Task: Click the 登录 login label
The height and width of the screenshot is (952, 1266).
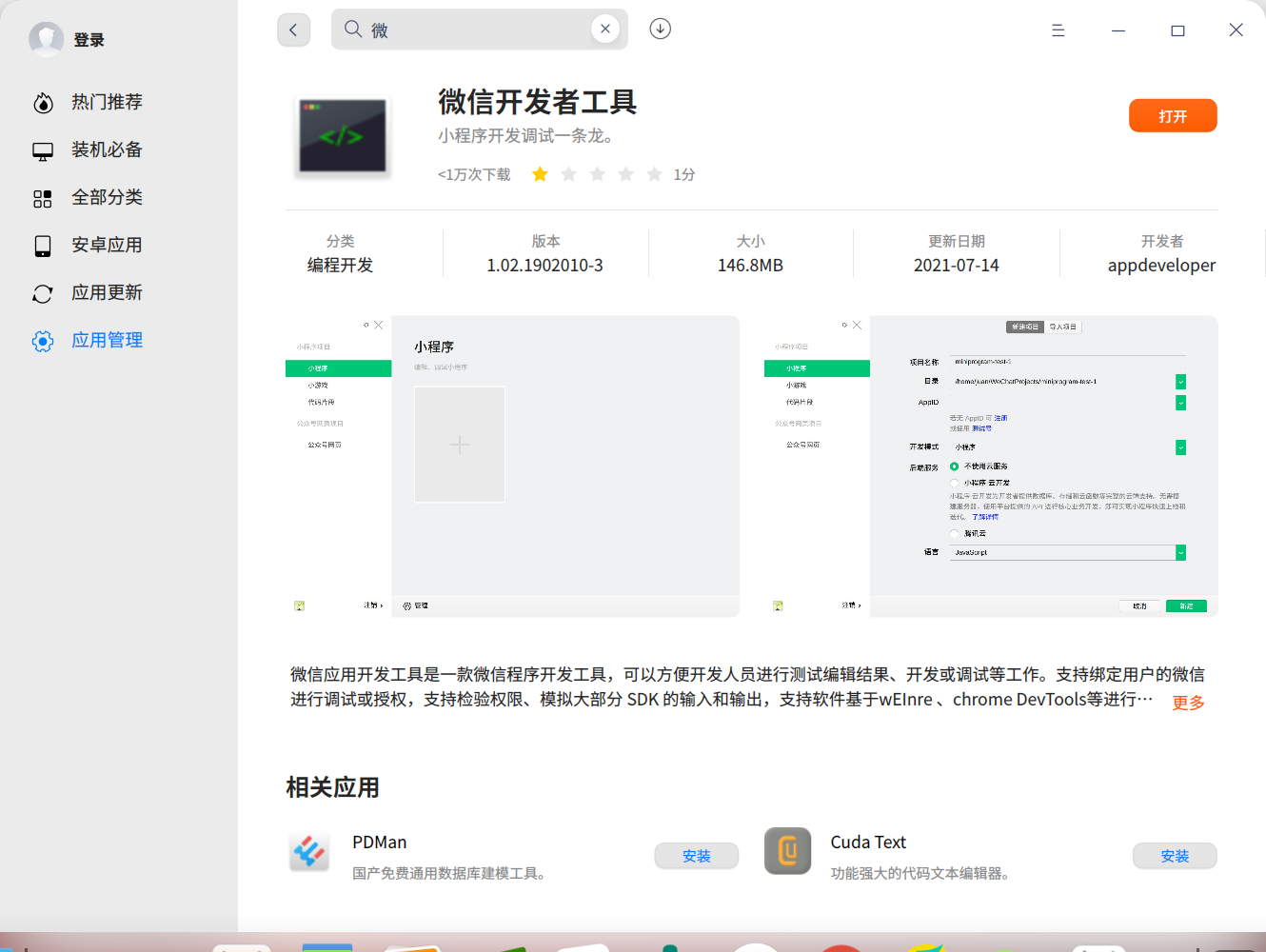Action: (x=89, y=40)
